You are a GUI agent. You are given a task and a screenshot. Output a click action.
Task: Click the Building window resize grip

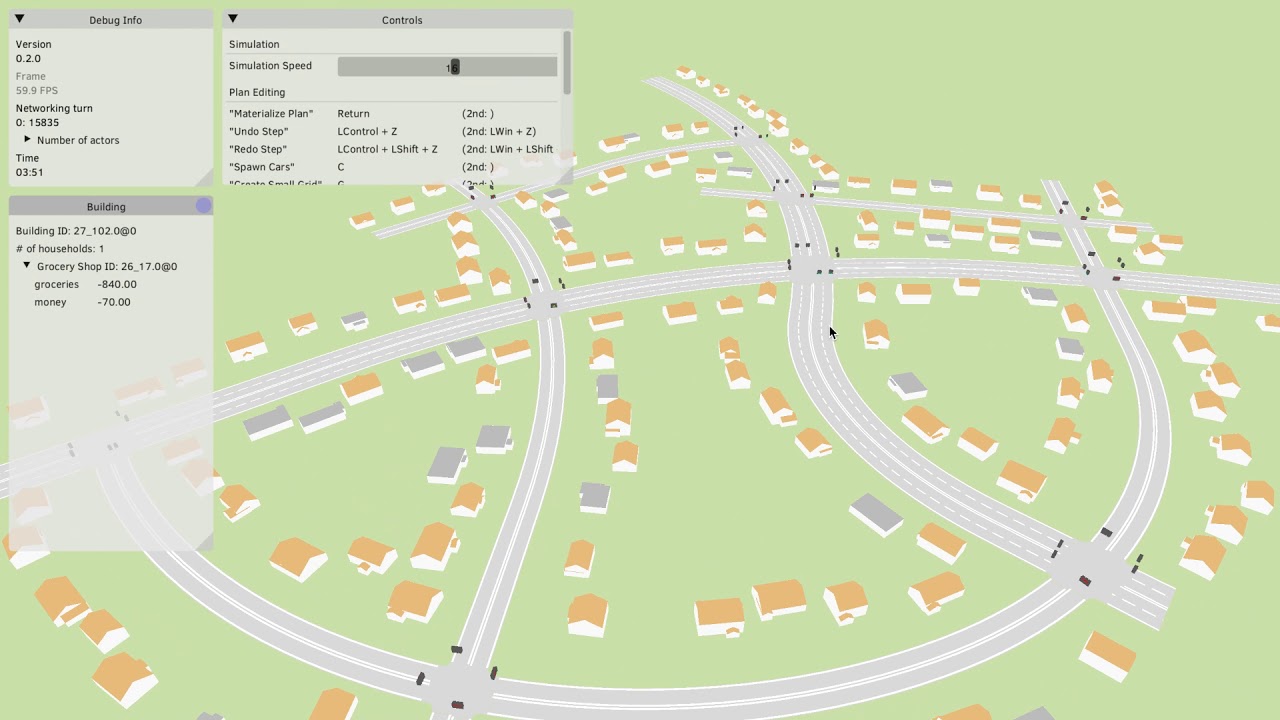pyautogui.click(x=205, y=543)
